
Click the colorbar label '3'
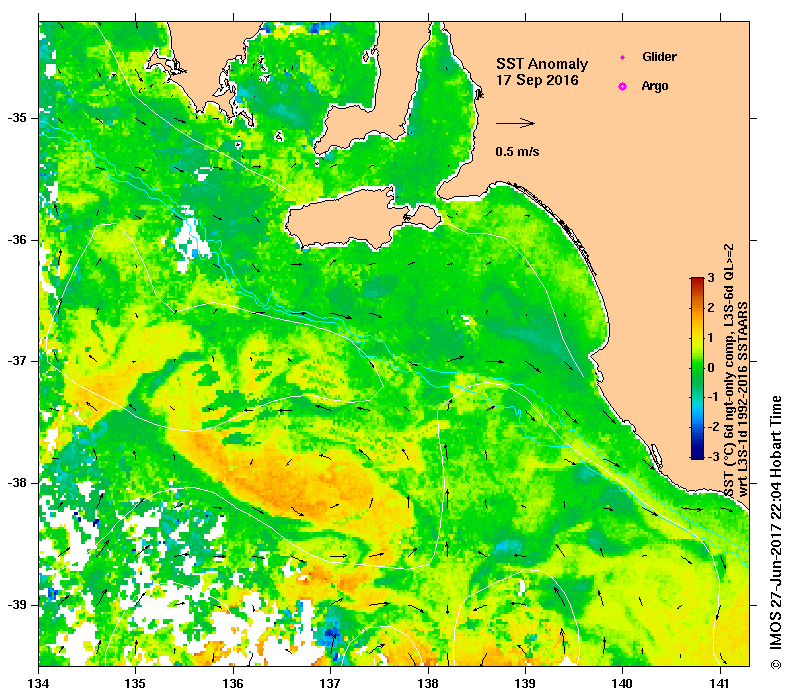[x=711, y=278]
